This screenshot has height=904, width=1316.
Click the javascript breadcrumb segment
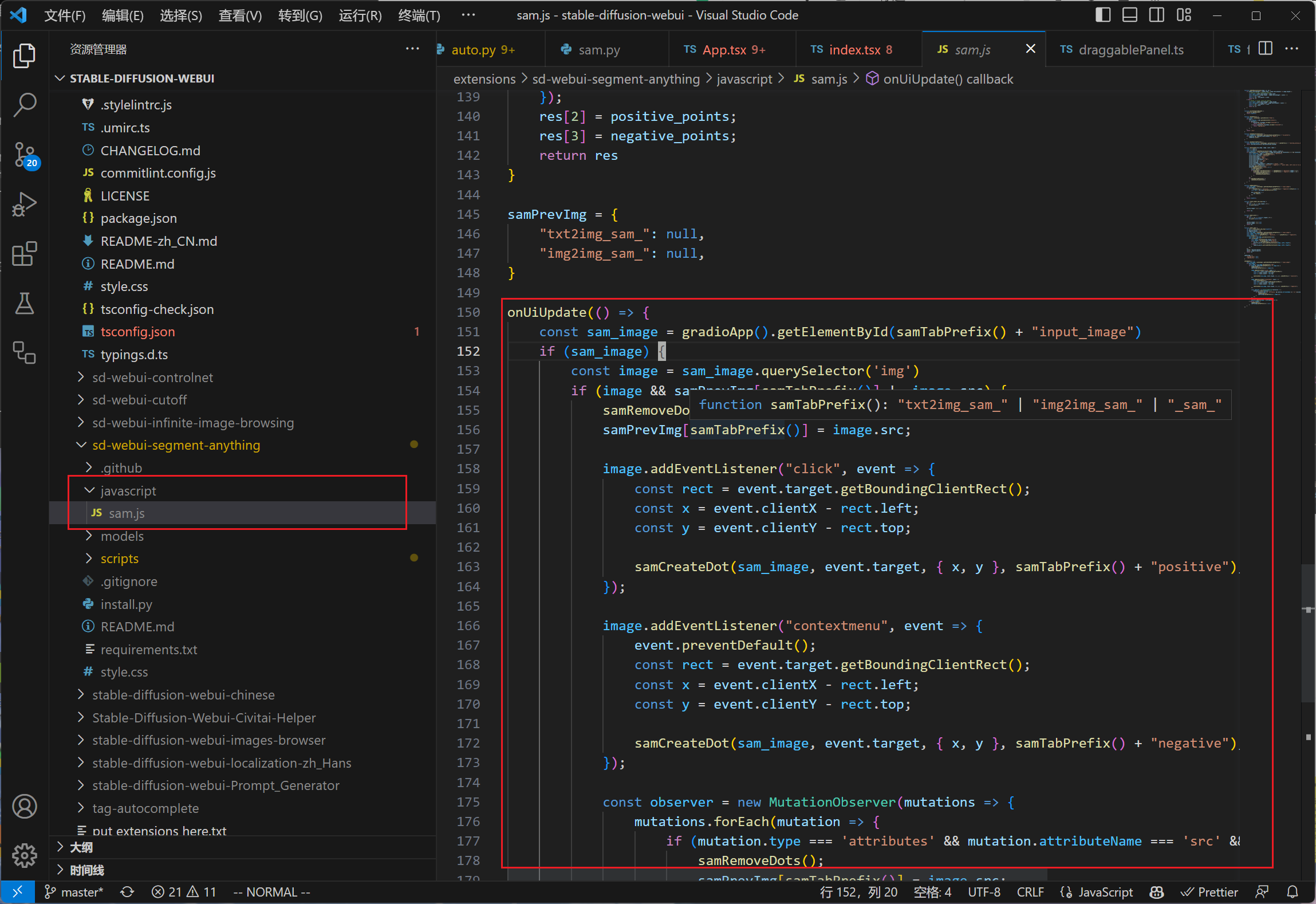[x=744, y=79]
